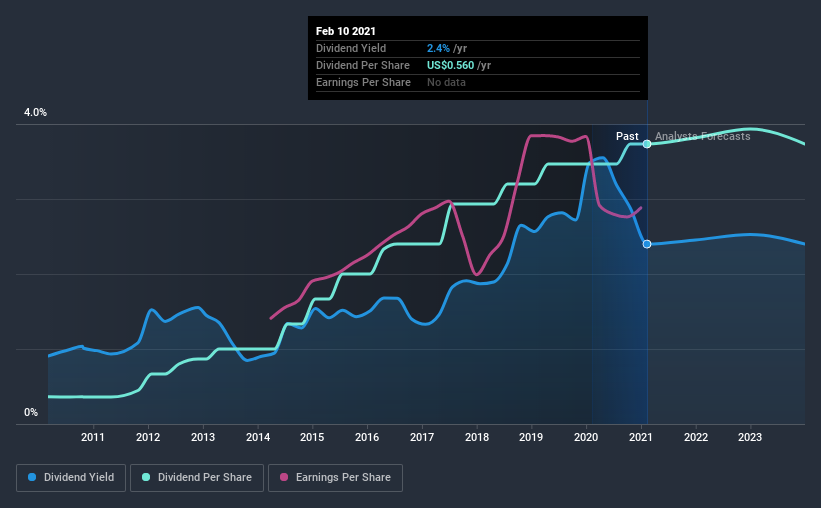Click the Past label on the chart
This screenshot has width=821, height=508.
click(x=627, y=136)
